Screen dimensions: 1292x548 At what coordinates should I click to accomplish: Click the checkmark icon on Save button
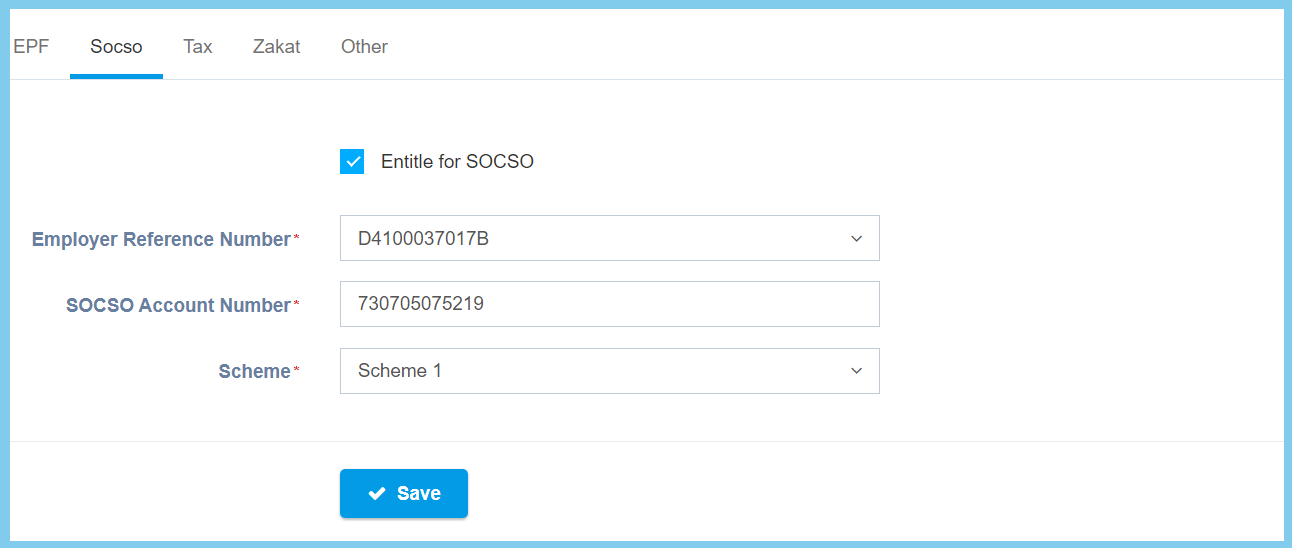pos(377,494)
